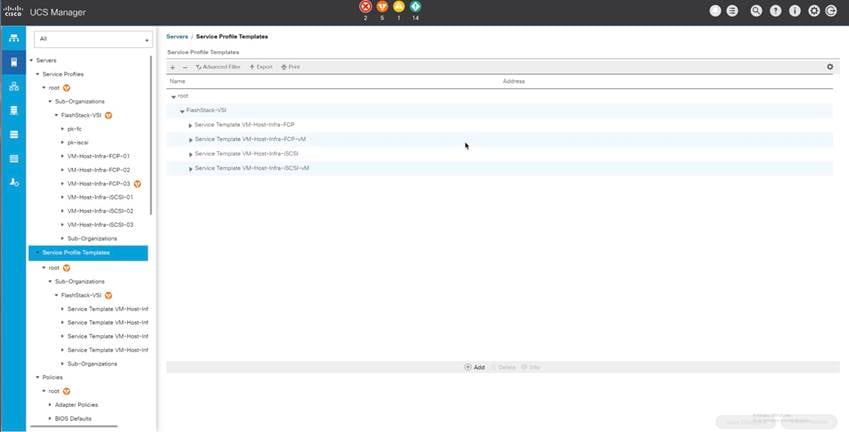
Task: Select pk-fc service profile
Action: pyautogui.click(x=74, y=129)
